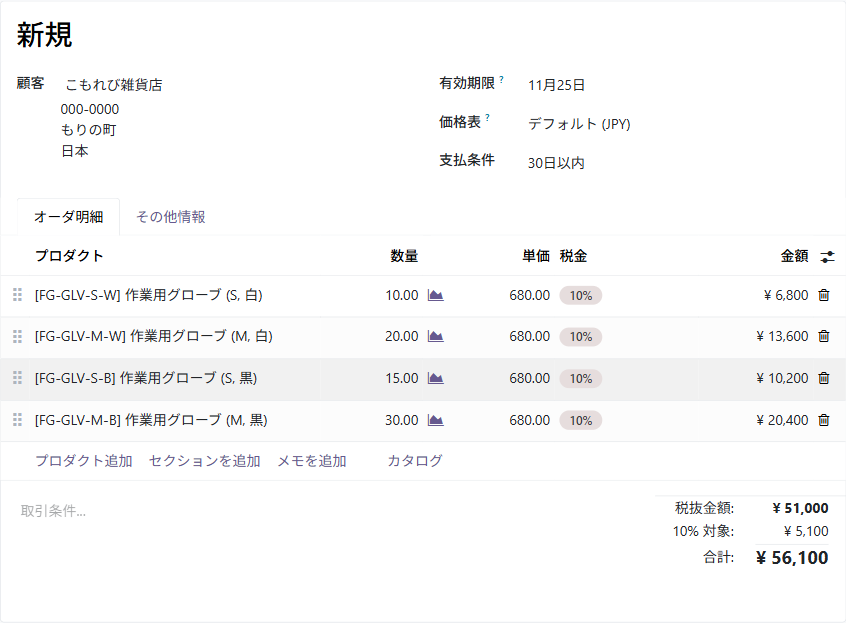Open the カタログ link
The height and width of the screenshot is (623, 846).
[x=415, y=461]
